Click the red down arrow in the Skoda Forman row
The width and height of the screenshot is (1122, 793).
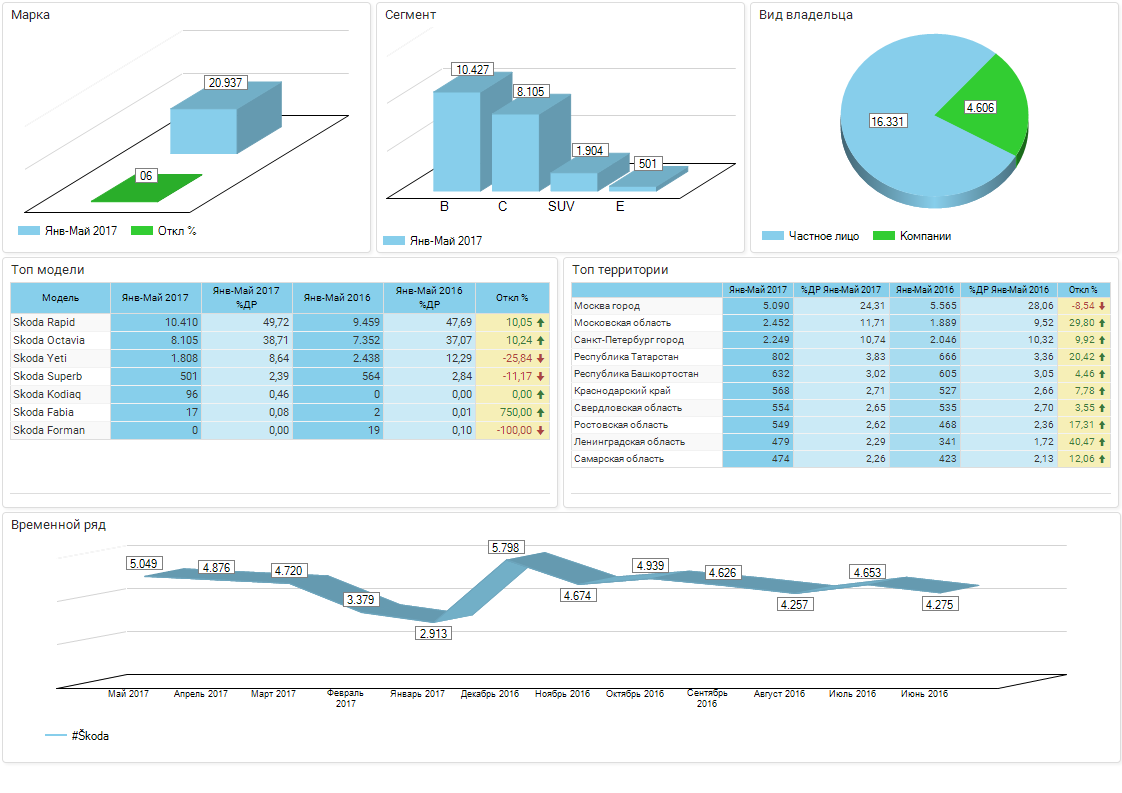tap(540, 431)
